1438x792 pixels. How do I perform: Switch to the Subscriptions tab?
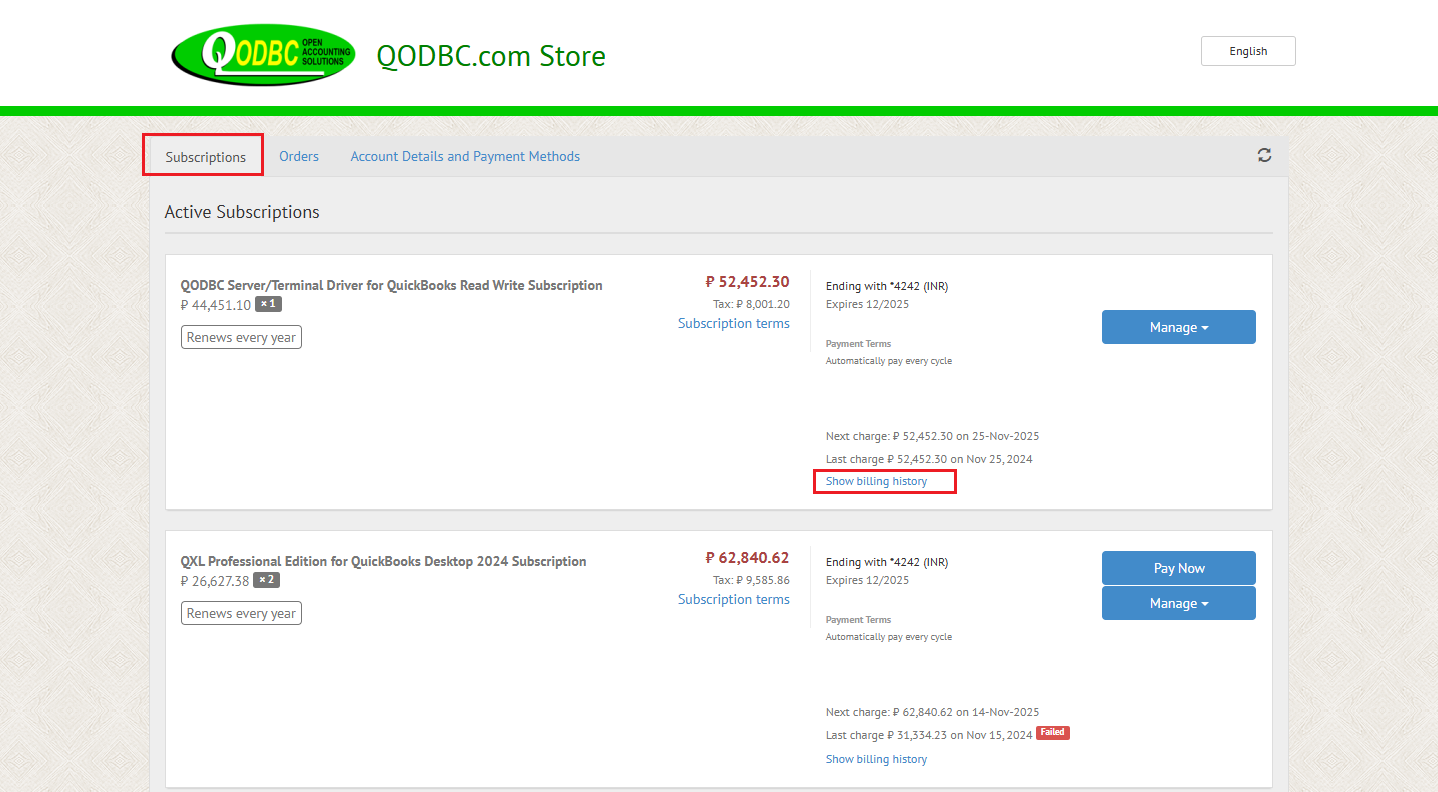[x=206, y=157]
